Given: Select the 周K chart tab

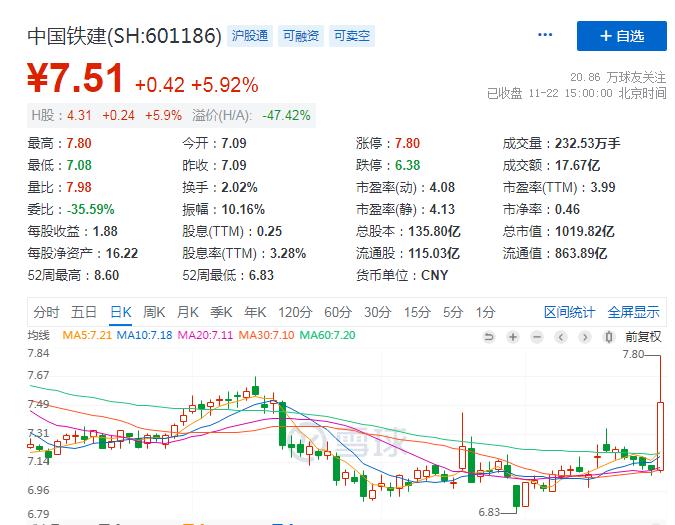Looking at the screenshot, I should pos(154,312).
